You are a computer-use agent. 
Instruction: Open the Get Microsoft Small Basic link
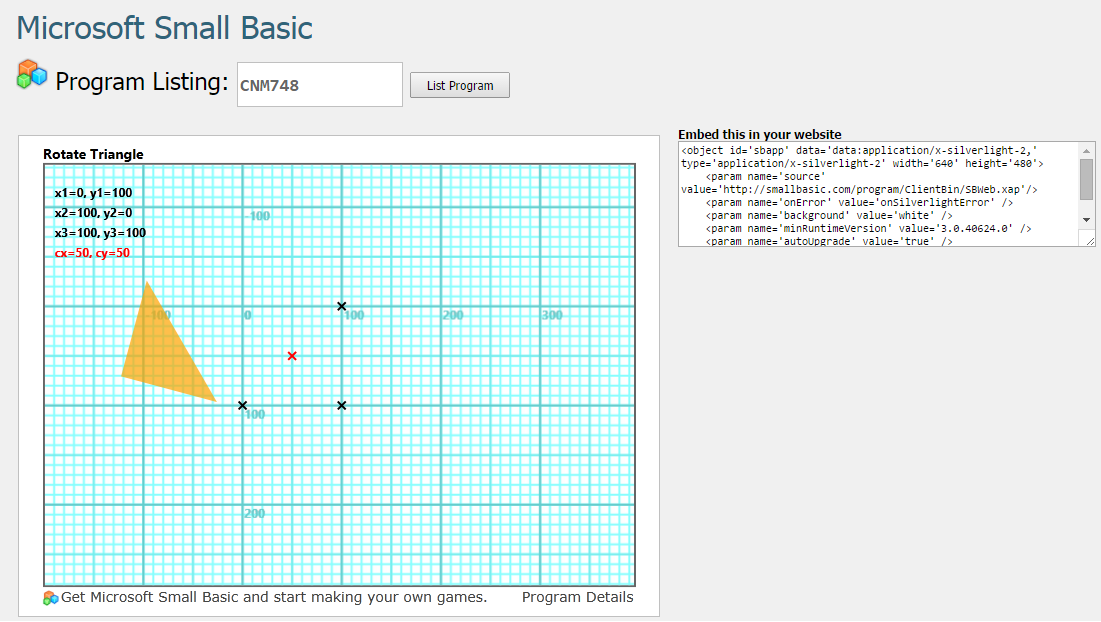[x=274, y=597]
